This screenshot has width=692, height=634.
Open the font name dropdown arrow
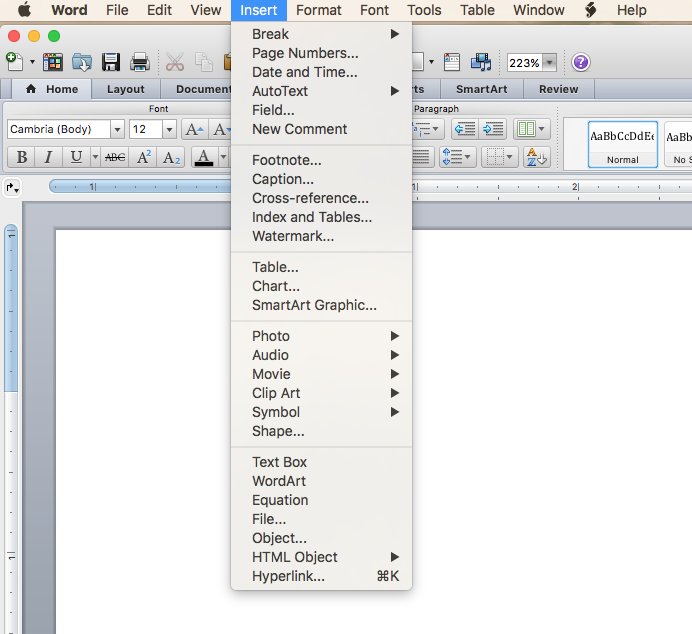tap(117, 129)
